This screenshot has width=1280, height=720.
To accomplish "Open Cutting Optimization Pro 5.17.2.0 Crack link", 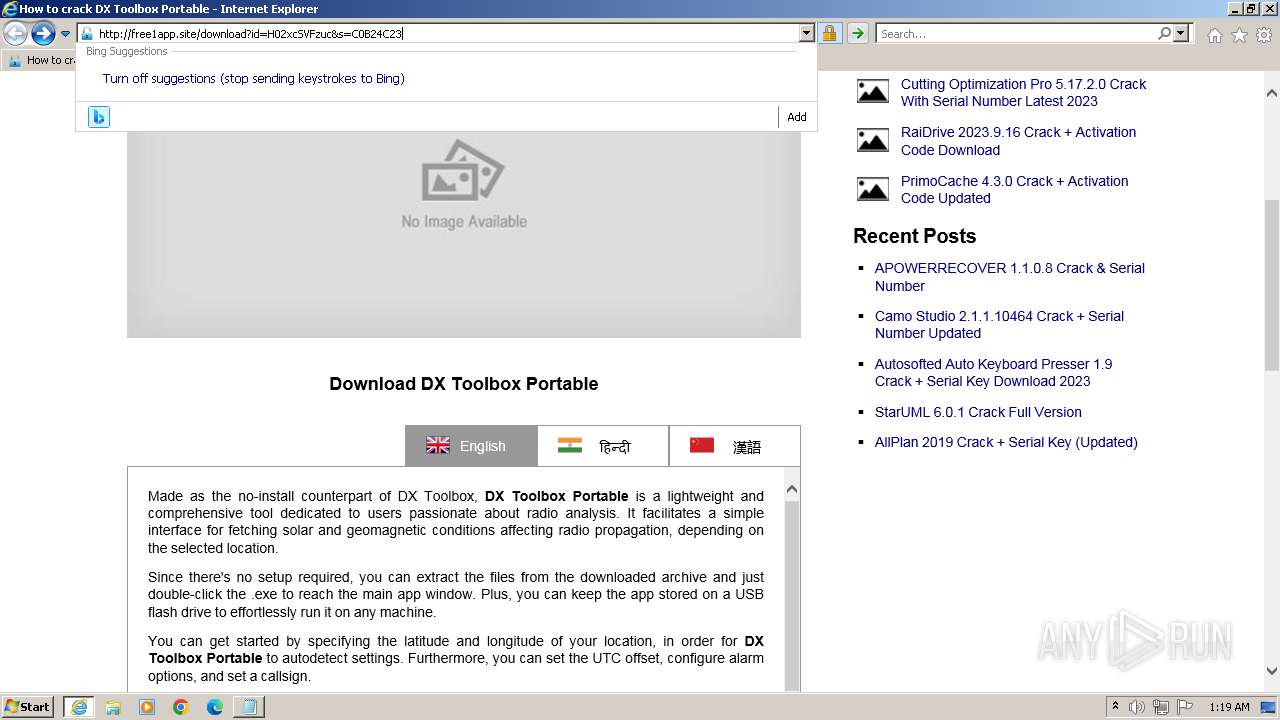I will point(1023,92).
